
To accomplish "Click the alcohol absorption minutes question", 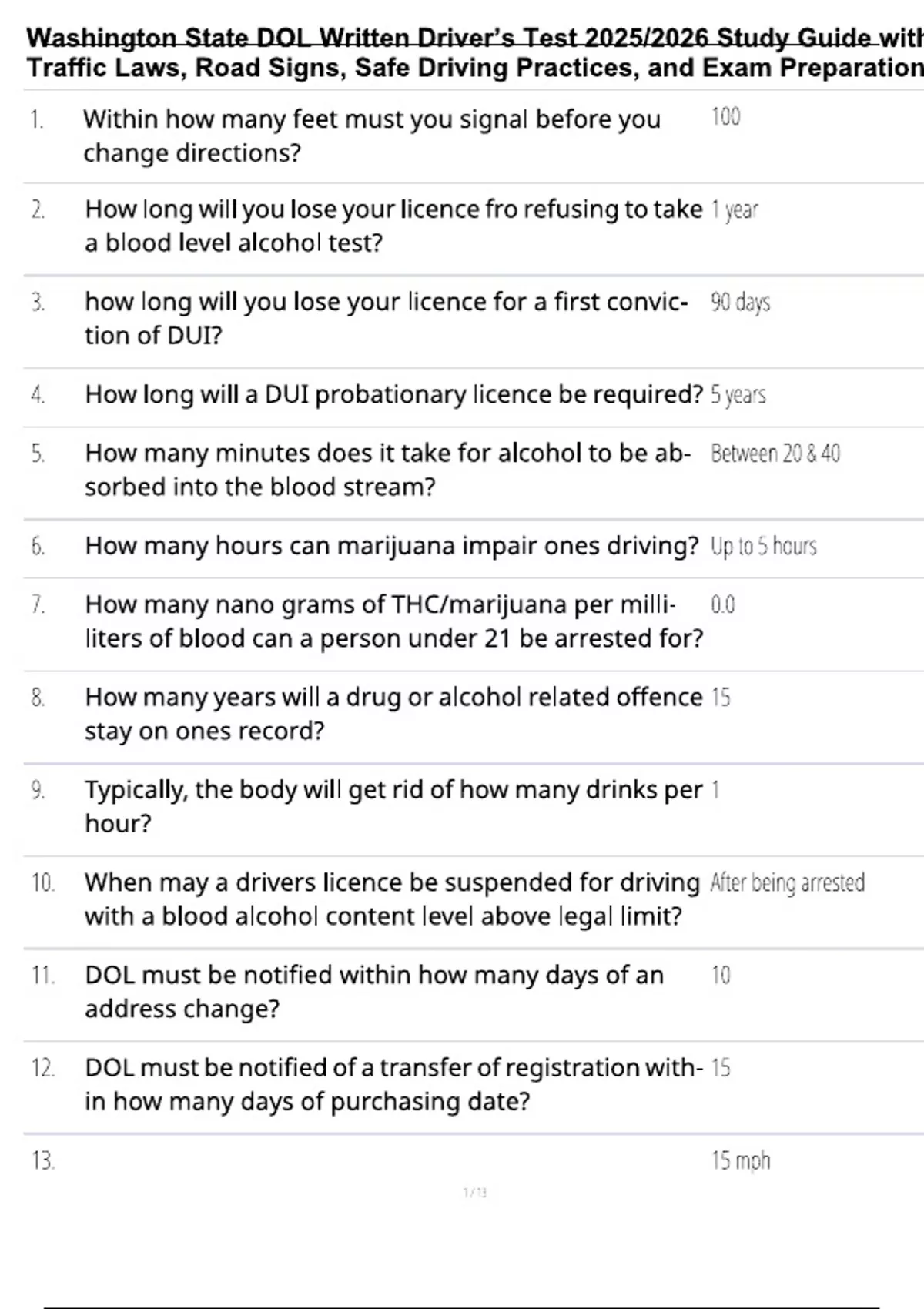I will 387,470.
